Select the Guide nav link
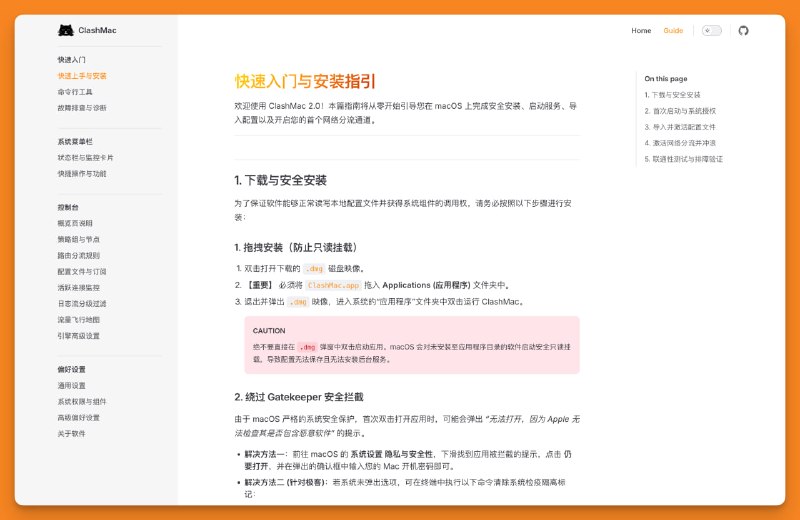The image size is (800, 520). coord(673,31)
